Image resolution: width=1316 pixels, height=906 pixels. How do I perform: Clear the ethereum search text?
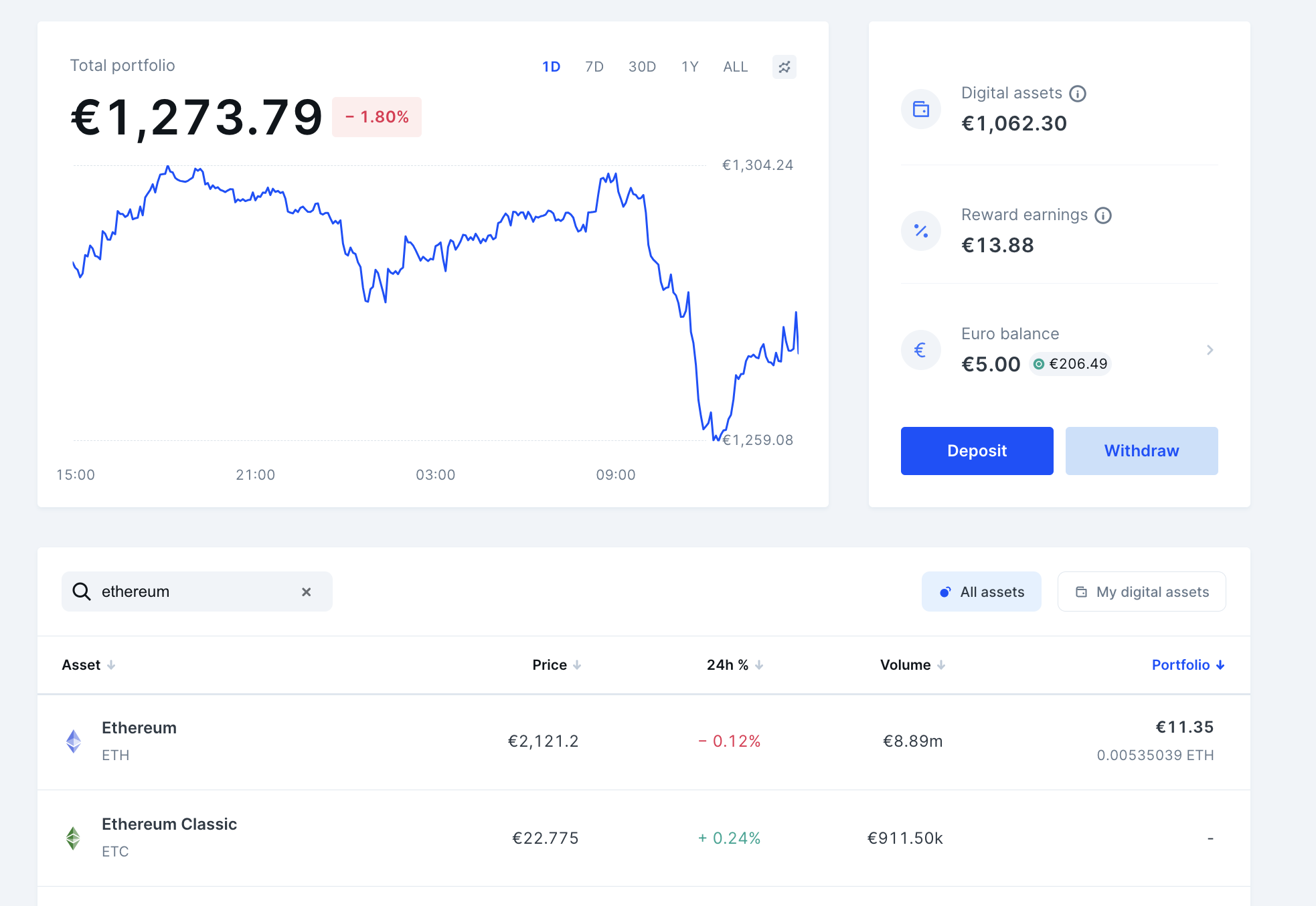[x=306, y=592]
